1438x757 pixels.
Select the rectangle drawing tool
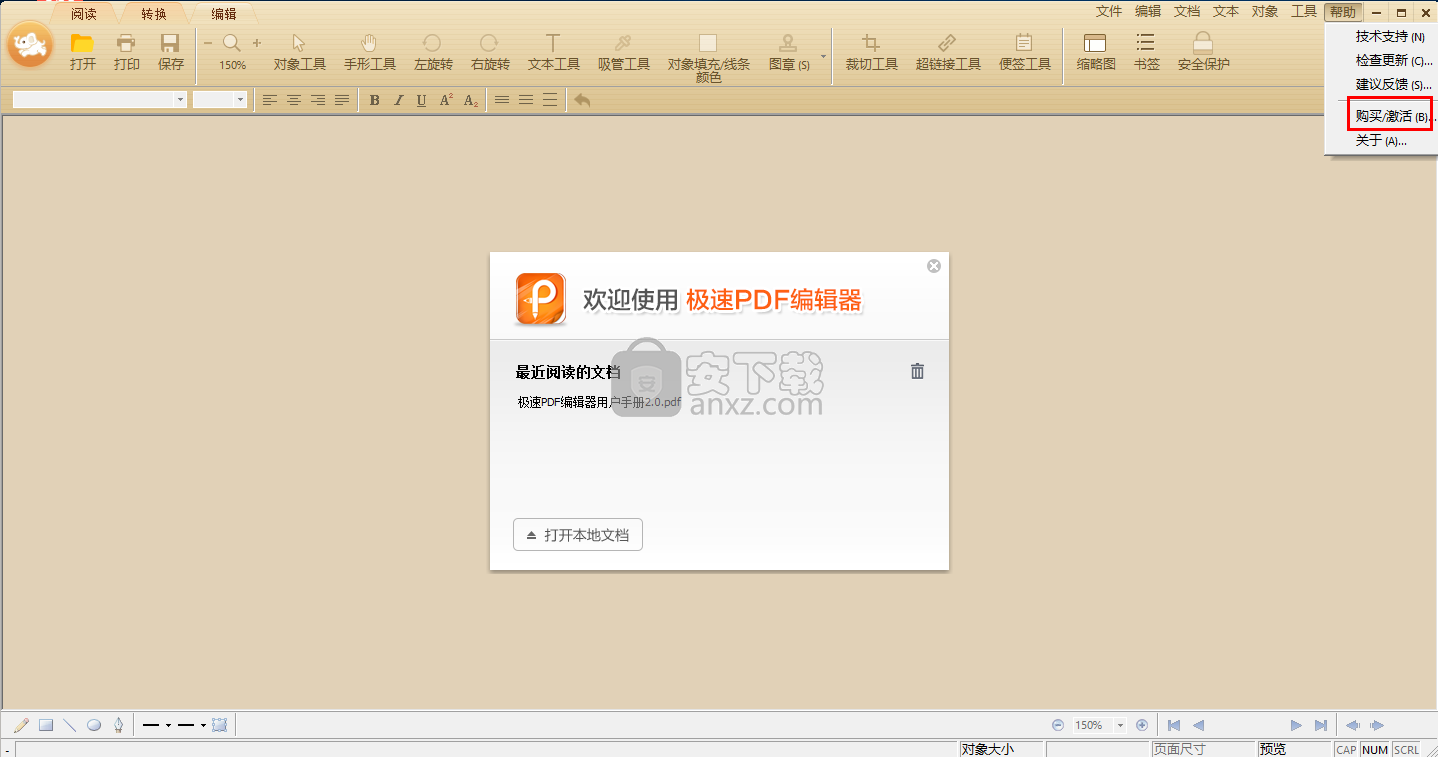pyautogui.click(x=45, y=725)
